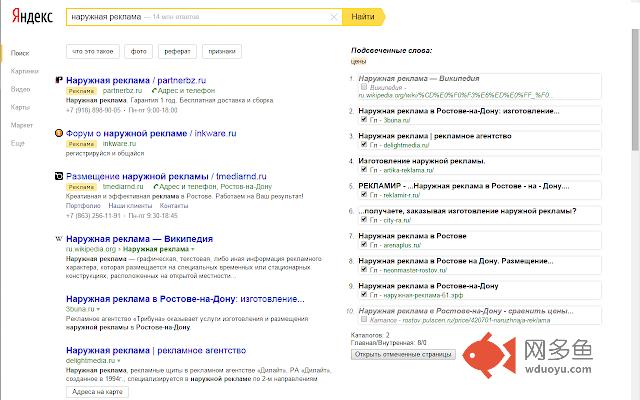Open Карты in sidebar
The height and width of the screenshot is (400, 640).
[x=20, y=107]
